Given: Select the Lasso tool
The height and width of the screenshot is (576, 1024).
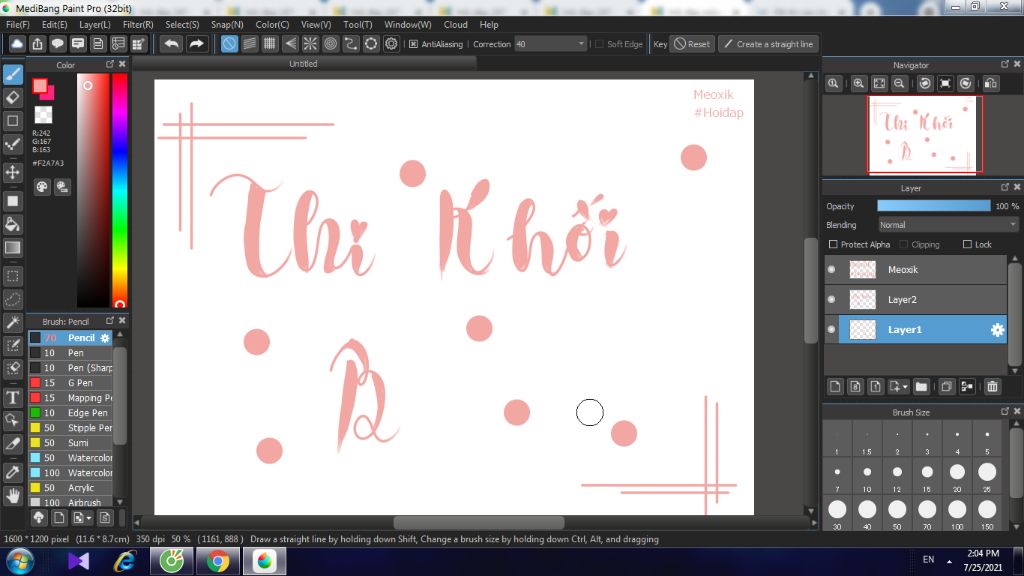Looking at the screenshot, I should click(x=12, y=300).
